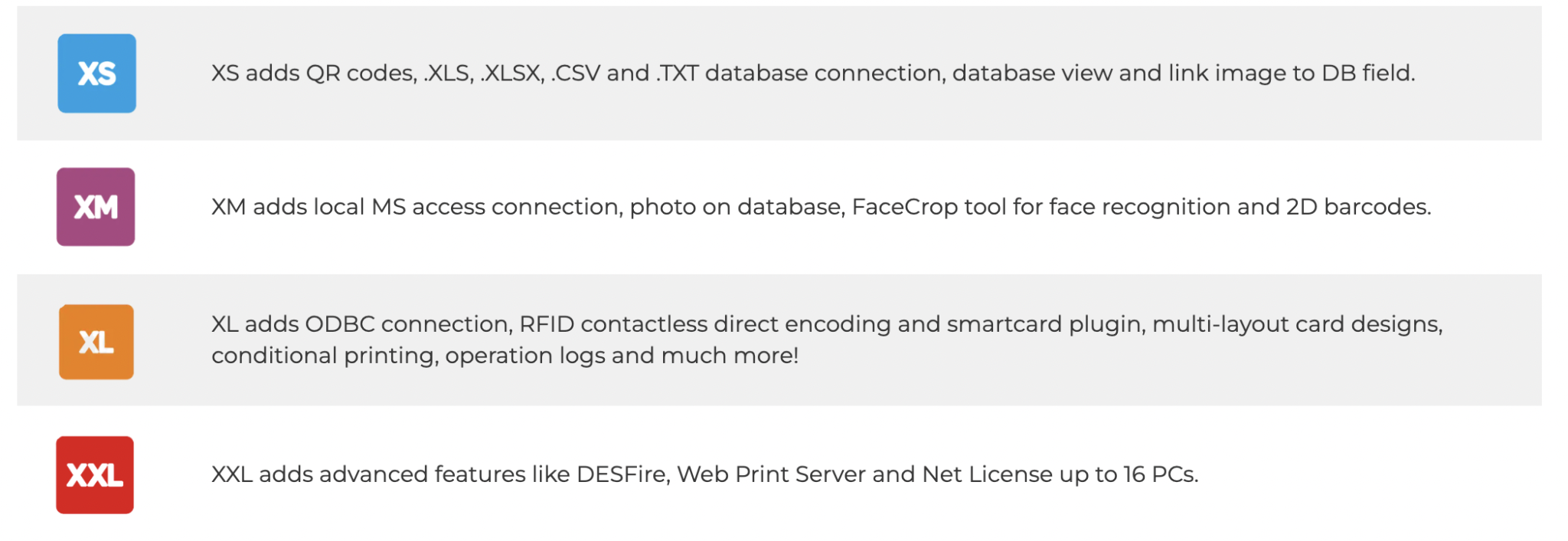Click the red XXL edition icon
1568x541 pixels.
[95, 475]
